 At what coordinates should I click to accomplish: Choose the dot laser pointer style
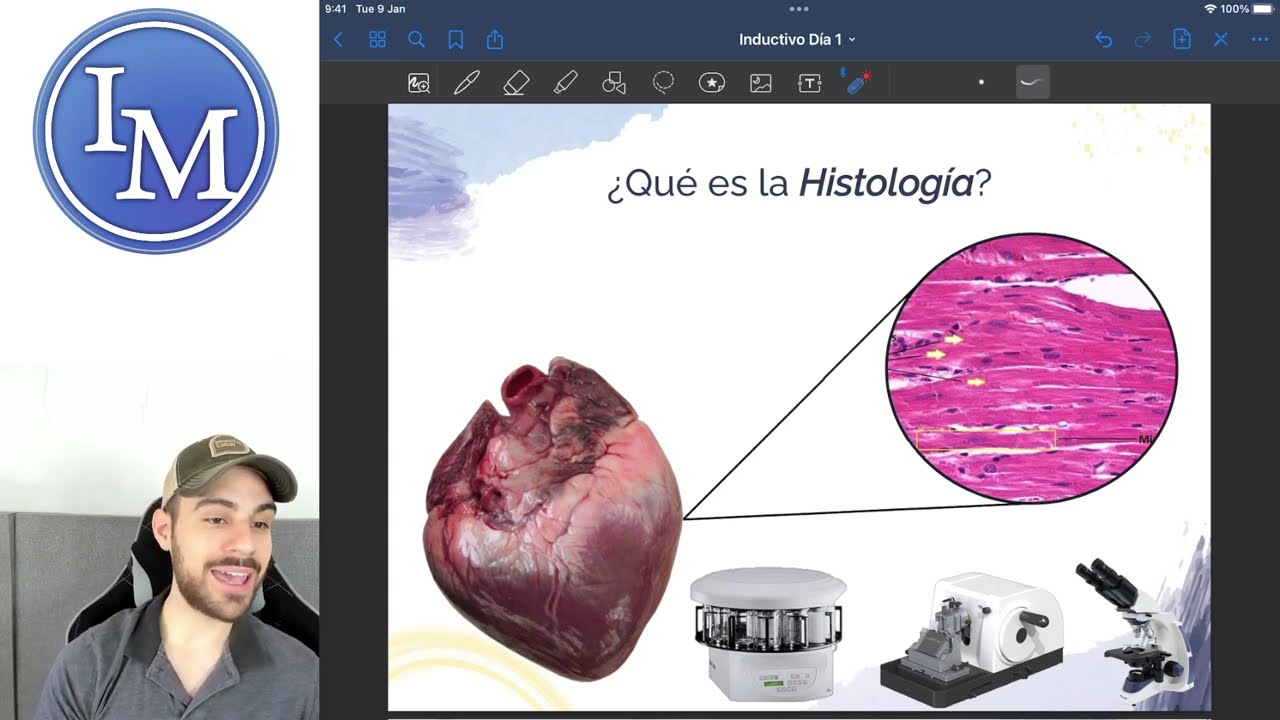pos(981,82)
